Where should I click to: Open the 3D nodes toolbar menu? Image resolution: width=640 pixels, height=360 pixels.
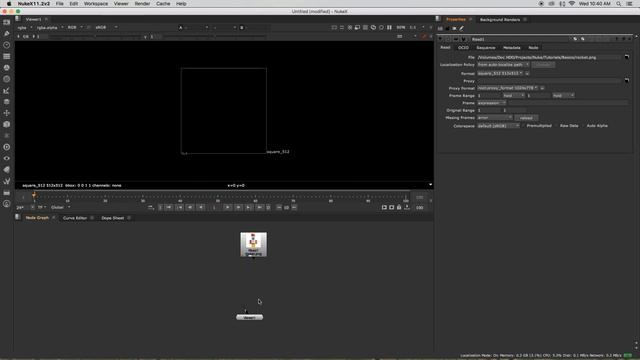tap(7, 124)
